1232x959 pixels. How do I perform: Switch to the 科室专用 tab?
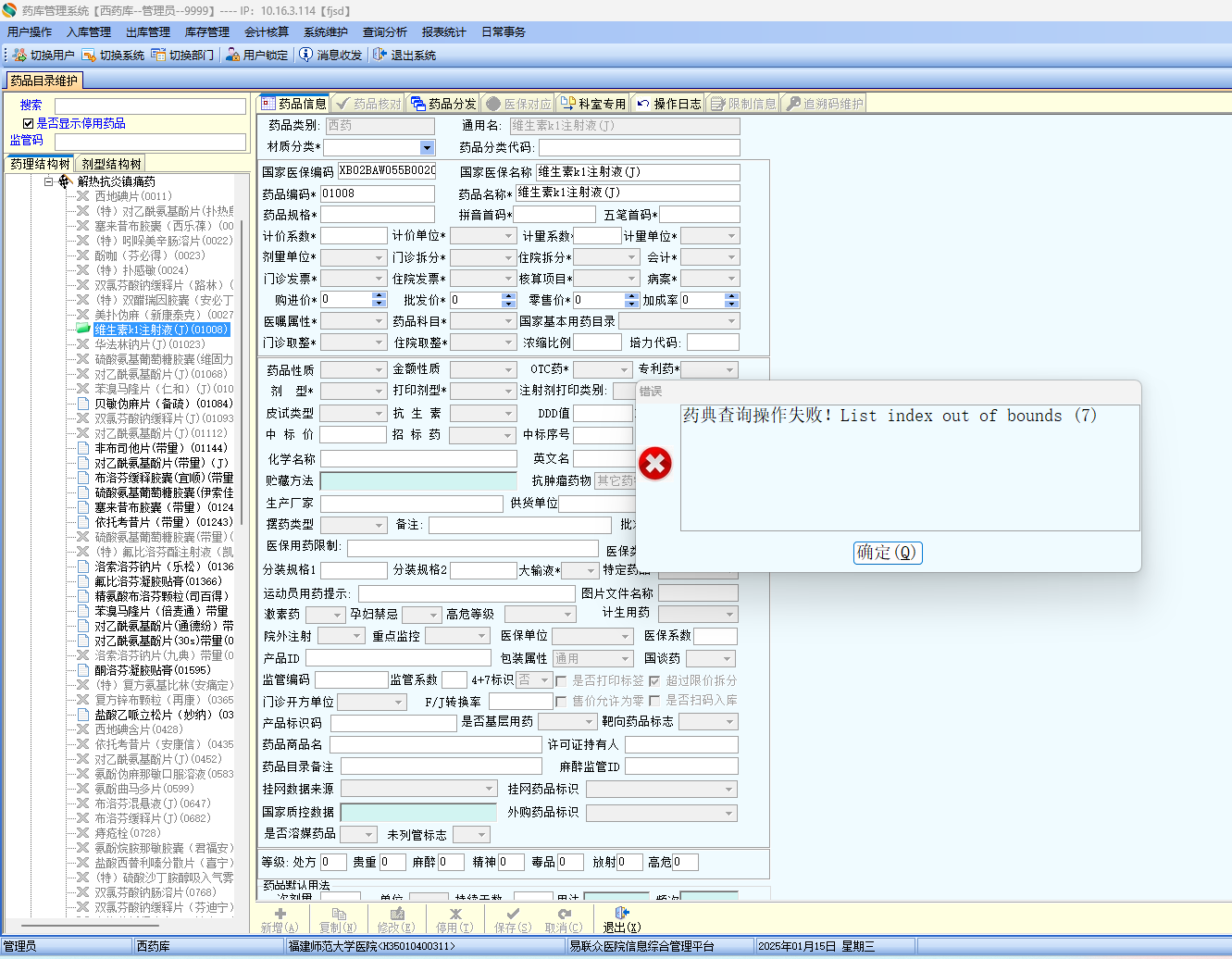point(592,104)
